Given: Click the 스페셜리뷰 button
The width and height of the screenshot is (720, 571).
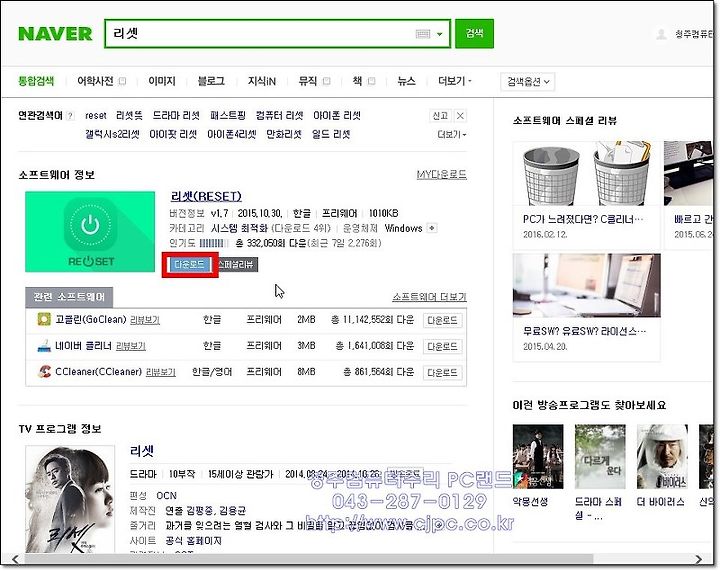Looking at the screenshot, I should tap(237, 264).
